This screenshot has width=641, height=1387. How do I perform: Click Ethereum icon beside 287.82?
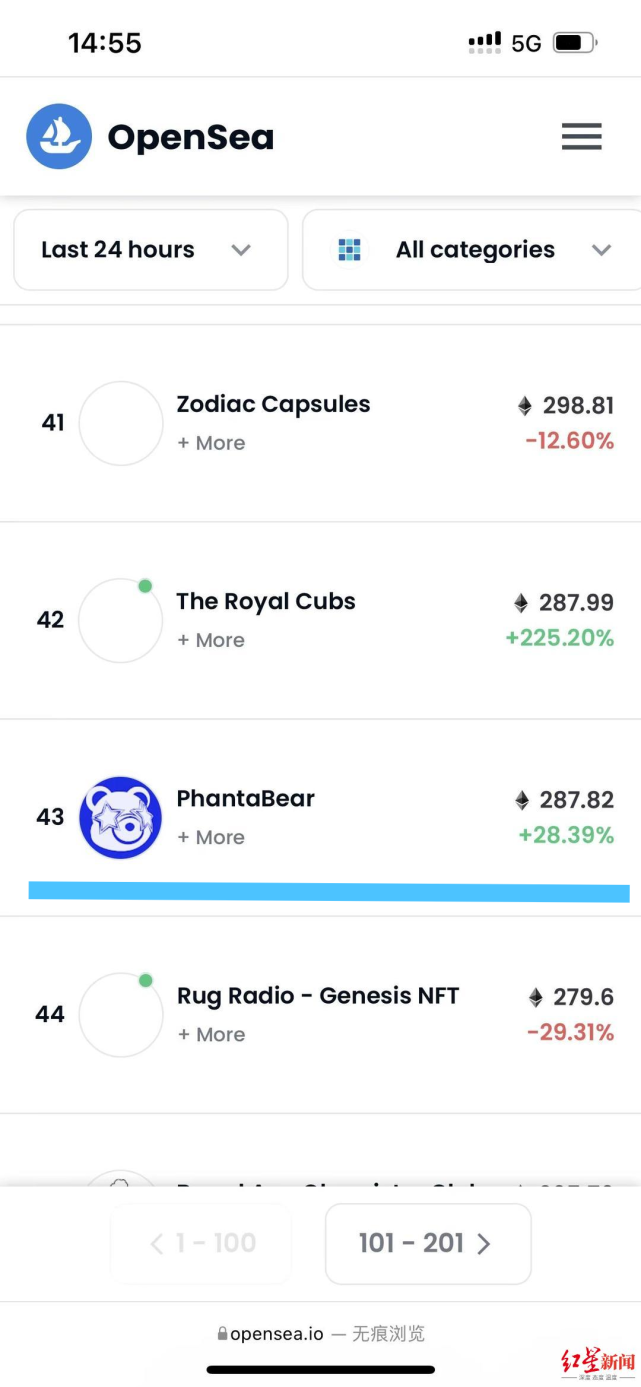tap(521, 800)
